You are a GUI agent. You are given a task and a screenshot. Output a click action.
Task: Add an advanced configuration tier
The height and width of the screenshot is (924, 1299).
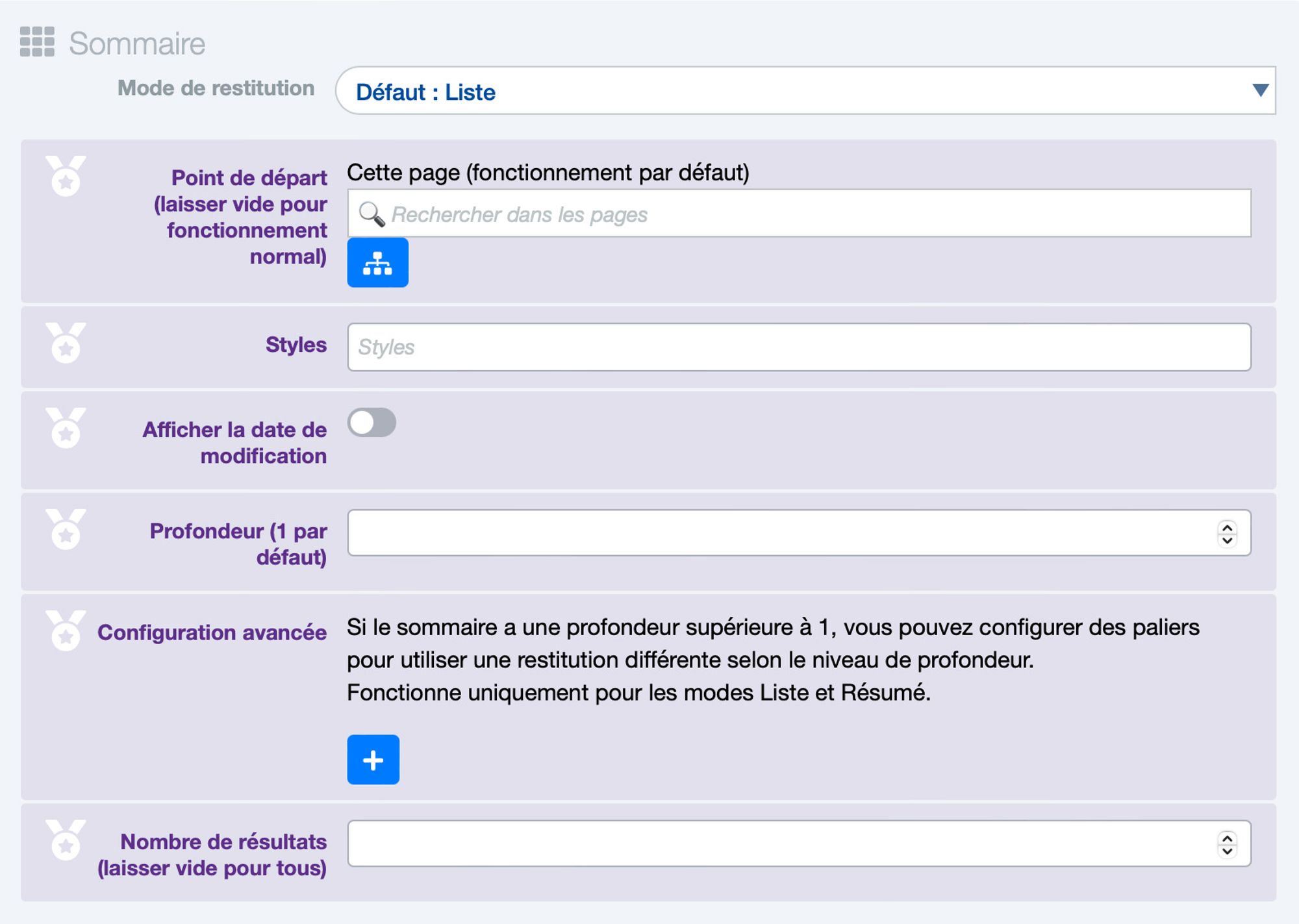(x=373, y=760)
